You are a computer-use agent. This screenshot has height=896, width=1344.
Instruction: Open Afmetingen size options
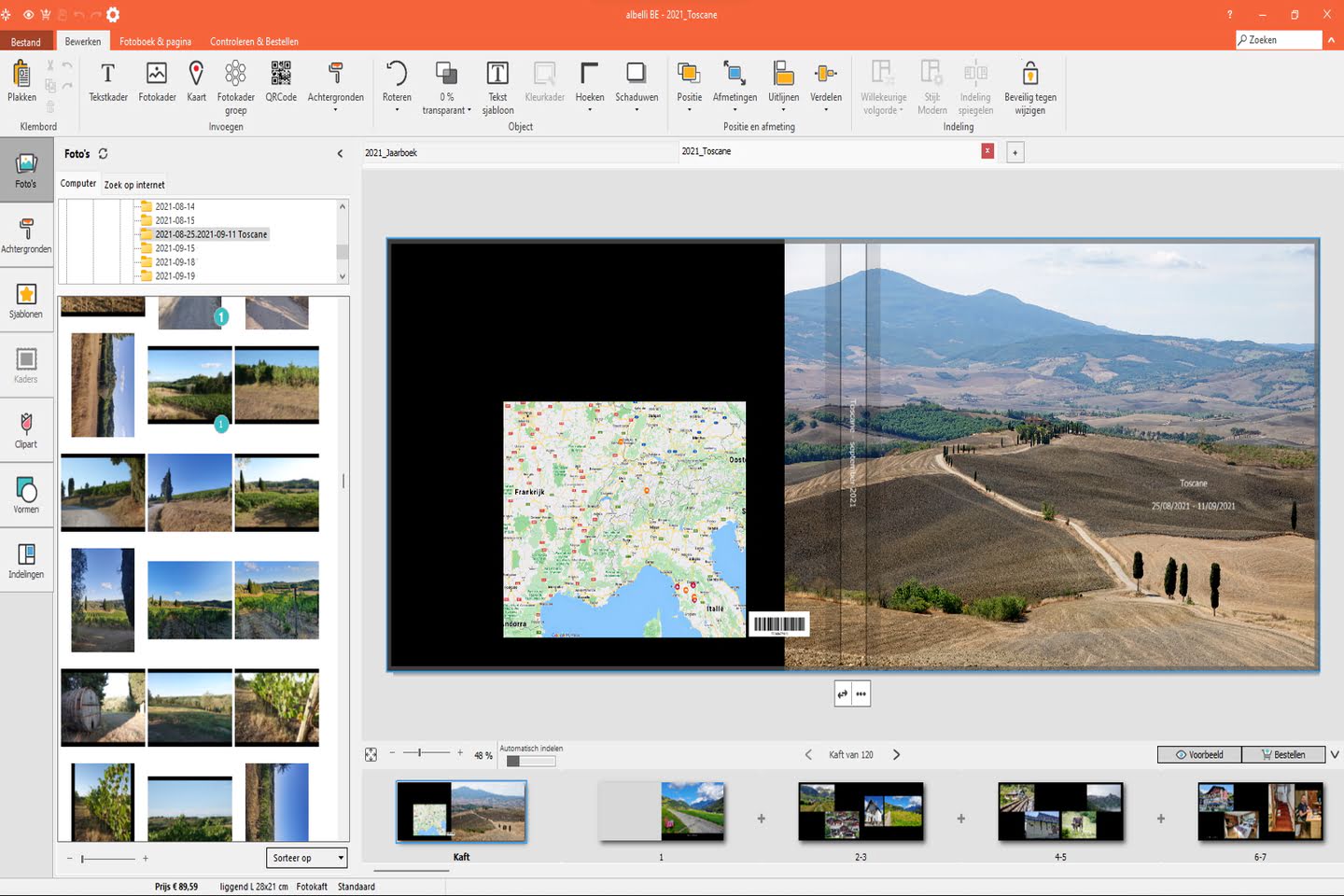[x=735, y=87]
